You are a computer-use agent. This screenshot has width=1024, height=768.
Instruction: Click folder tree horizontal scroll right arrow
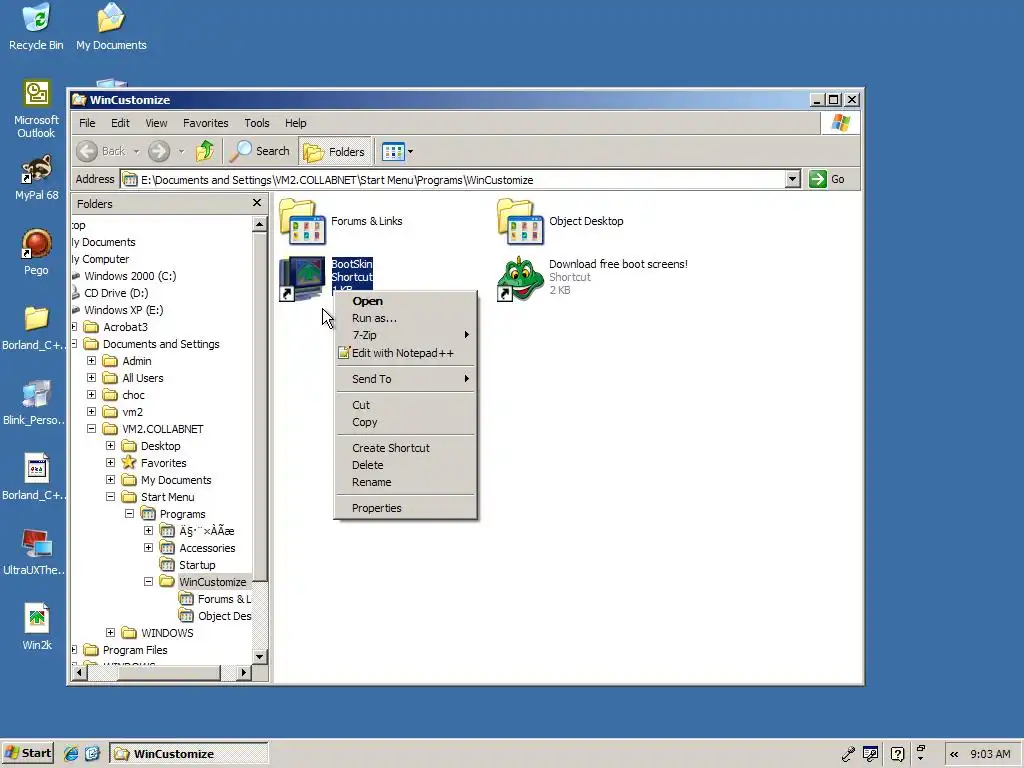click(x=243, y=672)
